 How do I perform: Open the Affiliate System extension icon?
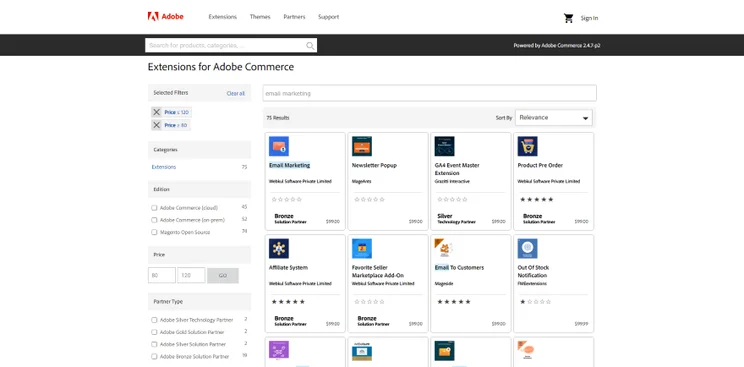click(x=279, y=248)
